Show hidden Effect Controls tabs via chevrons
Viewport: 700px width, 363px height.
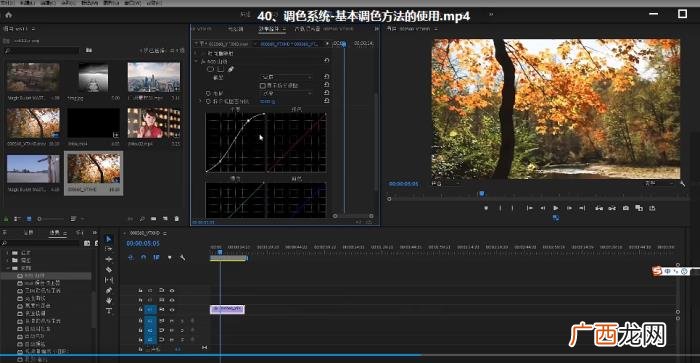point(376,29)
